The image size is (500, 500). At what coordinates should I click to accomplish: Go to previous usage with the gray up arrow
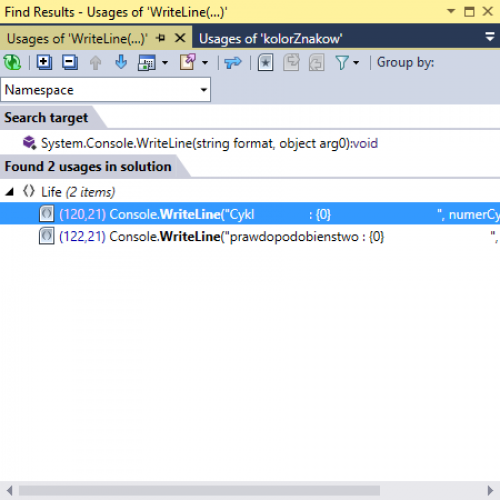point(96,62)
